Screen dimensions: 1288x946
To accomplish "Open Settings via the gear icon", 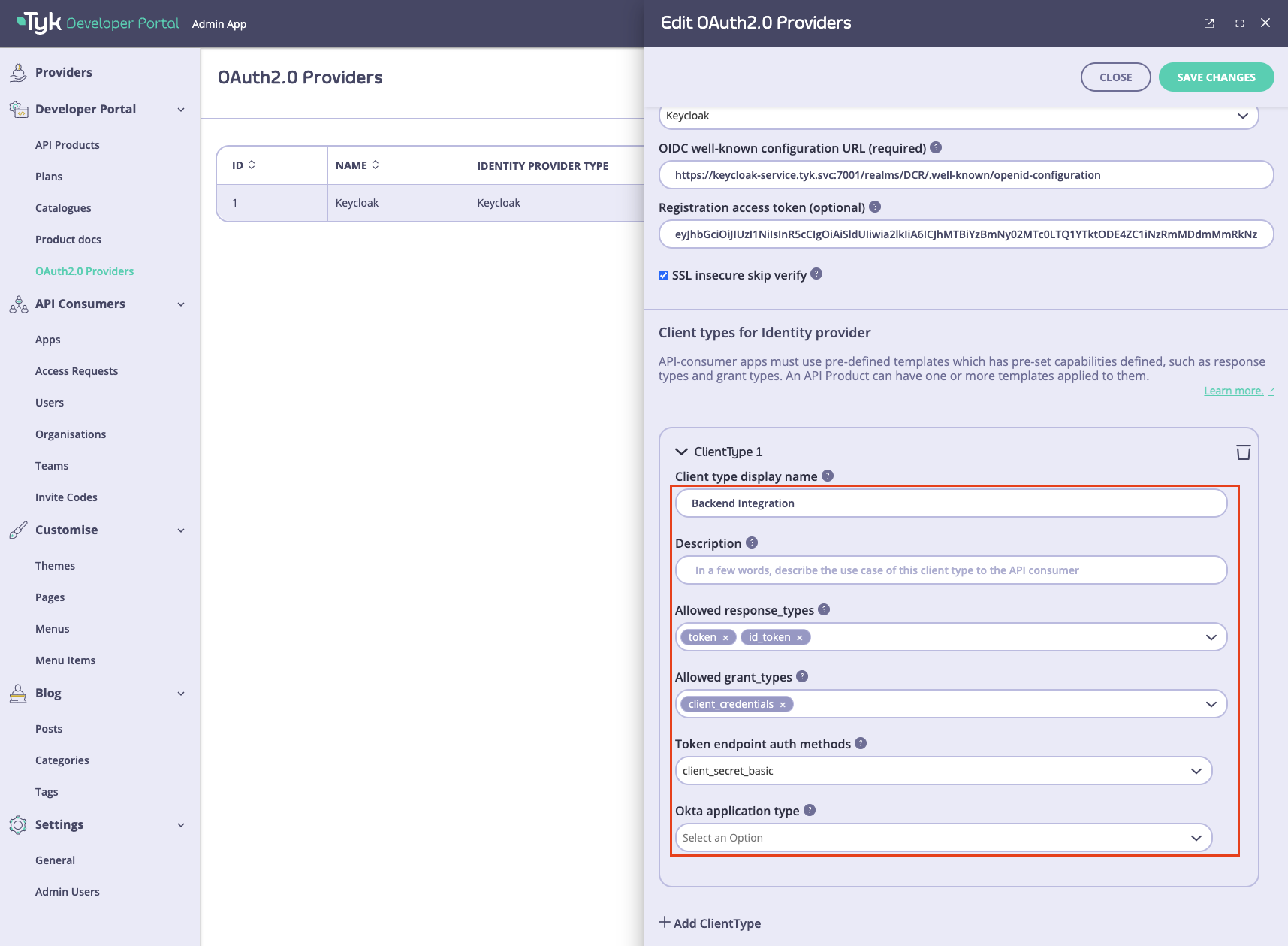I will tap(17, 824).
